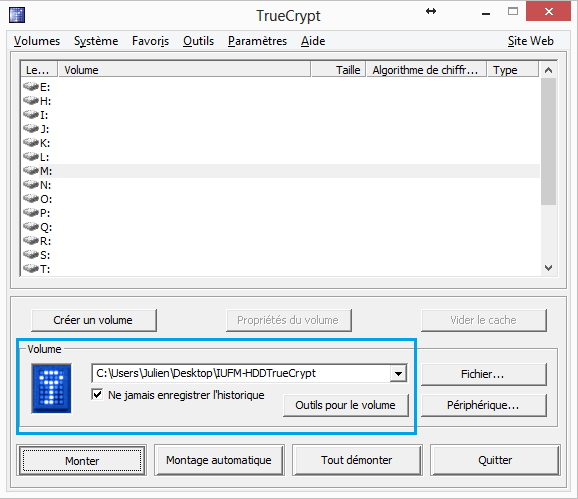578x499 pixels.
Task: Click the drive icon for L:
Action: pos(31,157)
